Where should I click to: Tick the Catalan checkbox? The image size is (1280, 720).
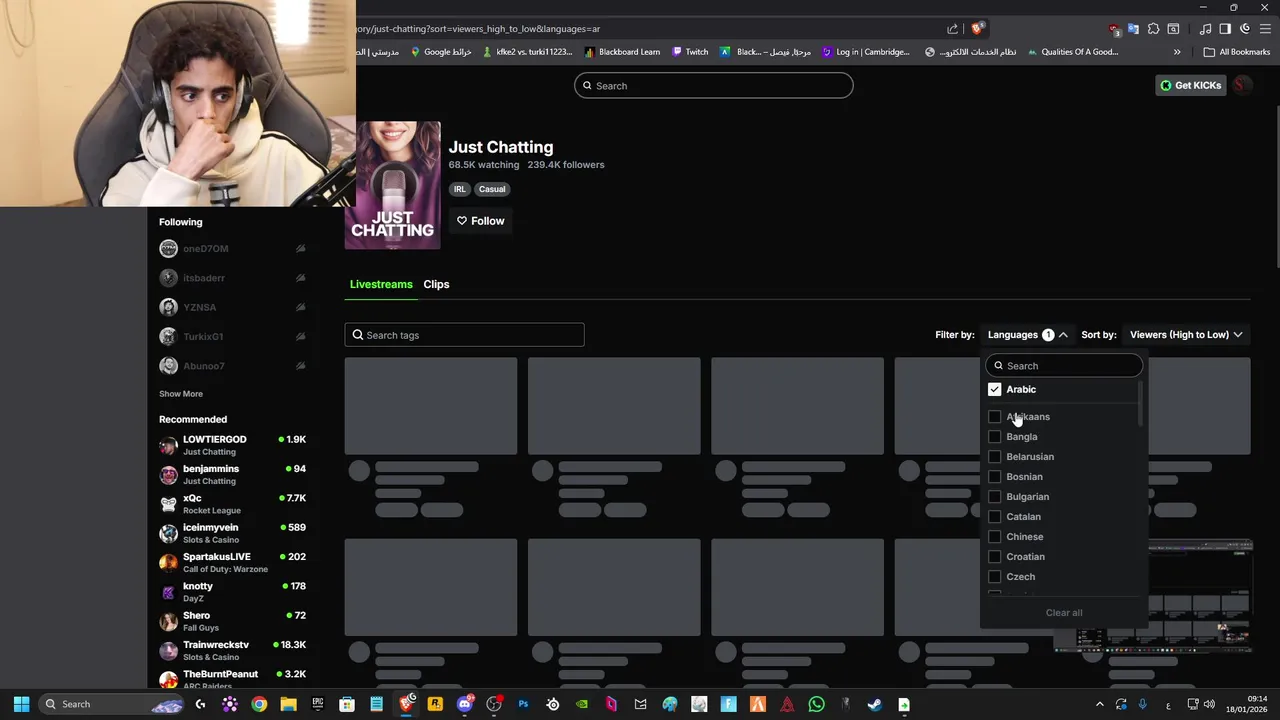pos(994,517)
